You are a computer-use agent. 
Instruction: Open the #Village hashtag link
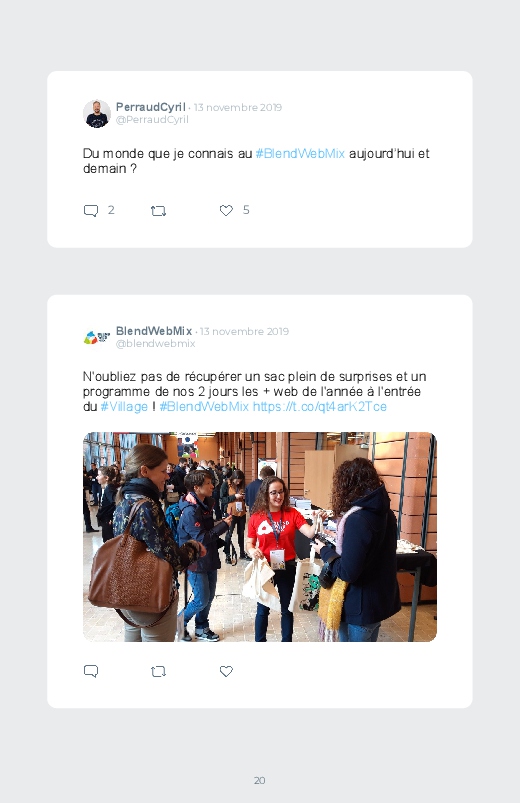(124, 407)
